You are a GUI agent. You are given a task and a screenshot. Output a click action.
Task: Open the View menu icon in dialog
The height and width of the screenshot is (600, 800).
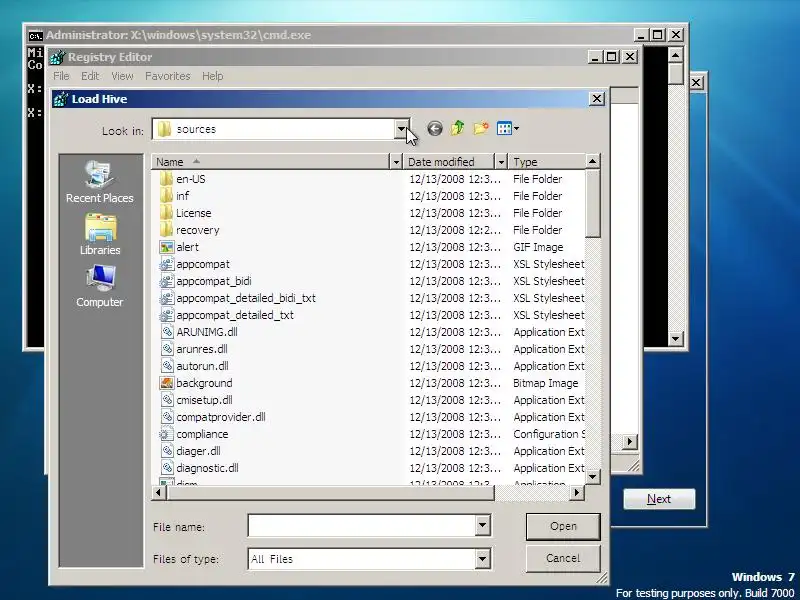pos(508,128)
